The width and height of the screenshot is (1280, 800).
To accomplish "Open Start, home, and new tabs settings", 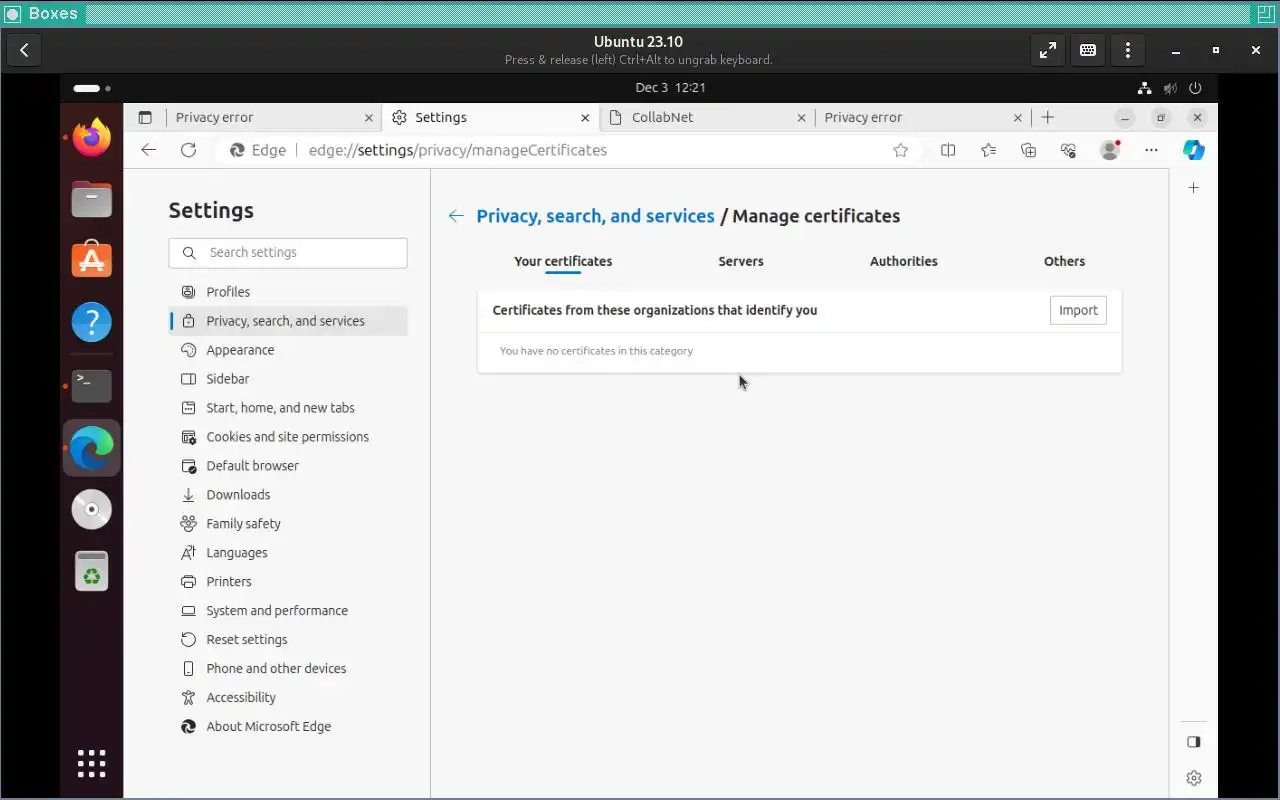I will click(288, 408).
